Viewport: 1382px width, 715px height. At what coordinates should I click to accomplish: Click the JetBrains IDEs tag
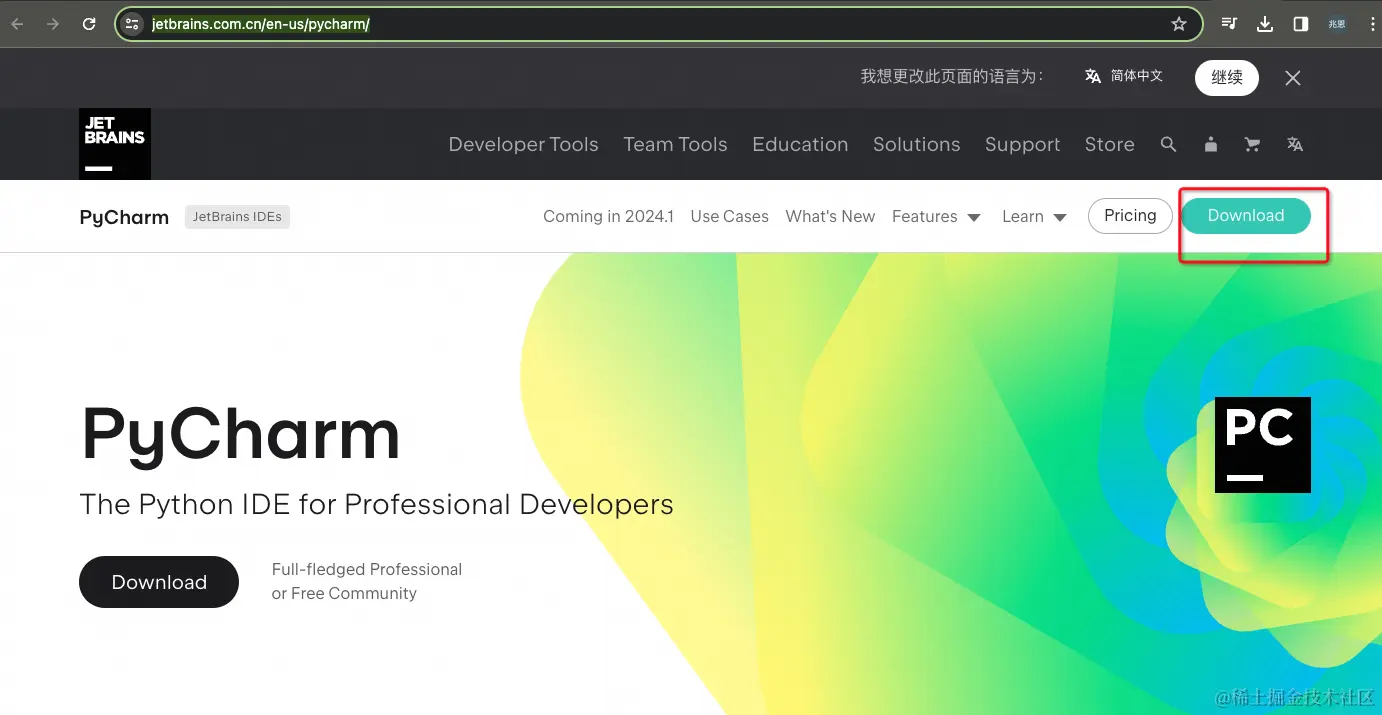[x=237, y=217]
